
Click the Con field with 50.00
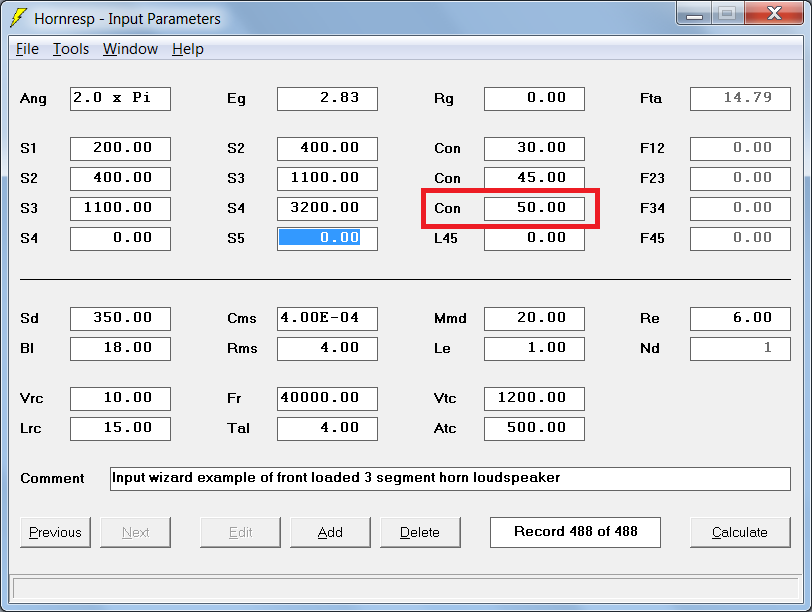[534, 209]
